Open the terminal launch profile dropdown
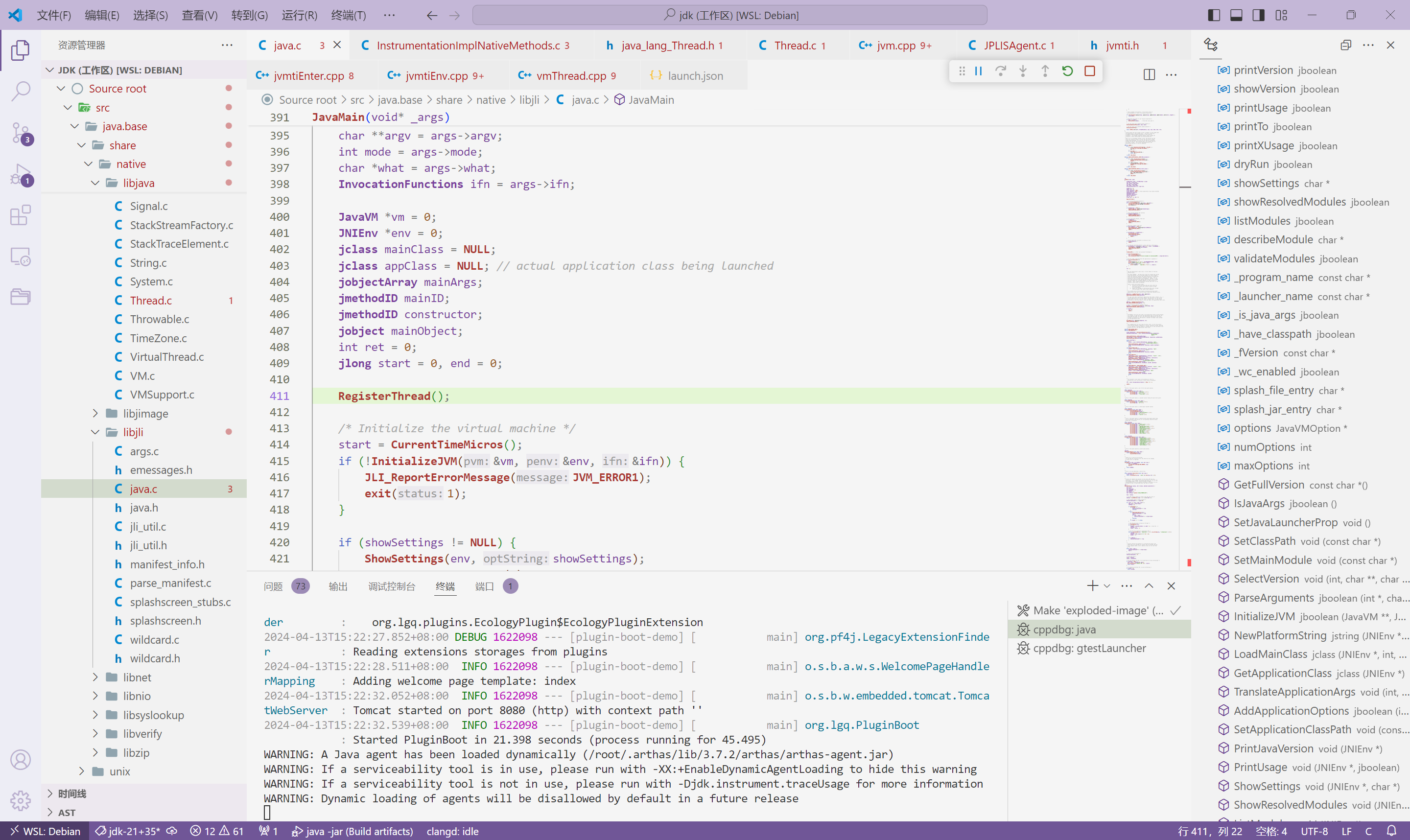 [x=1107, y=586]
